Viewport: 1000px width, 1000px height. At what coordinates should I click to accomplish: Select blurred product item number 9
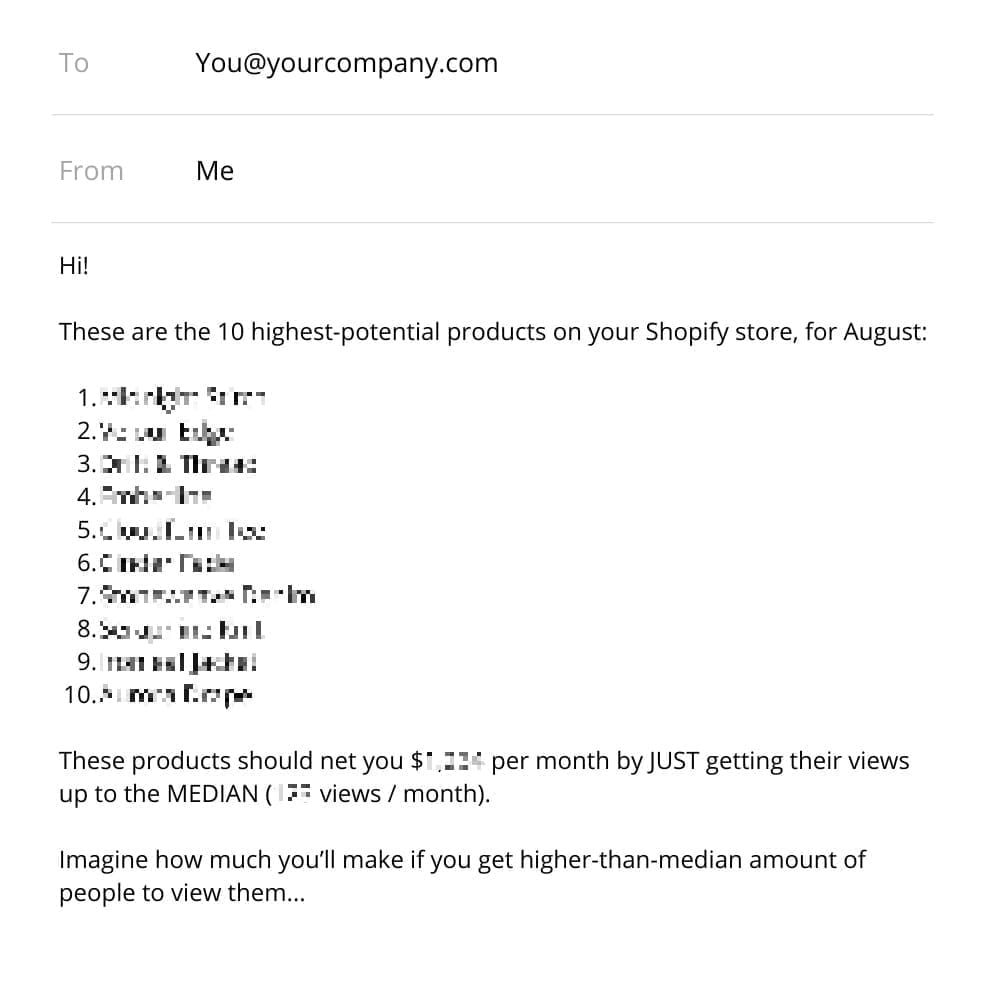pyautogui.click(x=179, y=662)
